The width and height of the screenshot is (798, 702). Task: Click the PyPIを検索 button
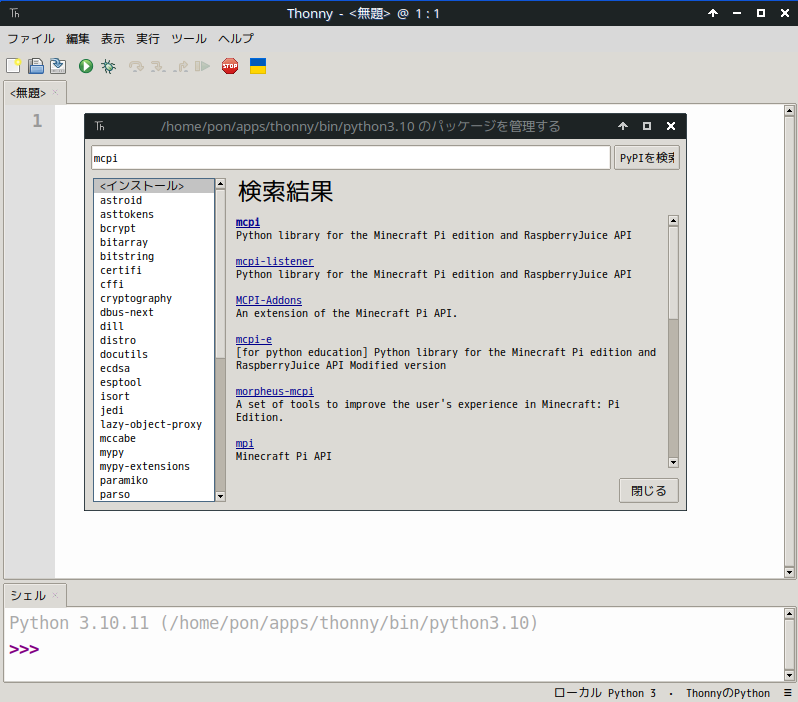tap(646, 158)
